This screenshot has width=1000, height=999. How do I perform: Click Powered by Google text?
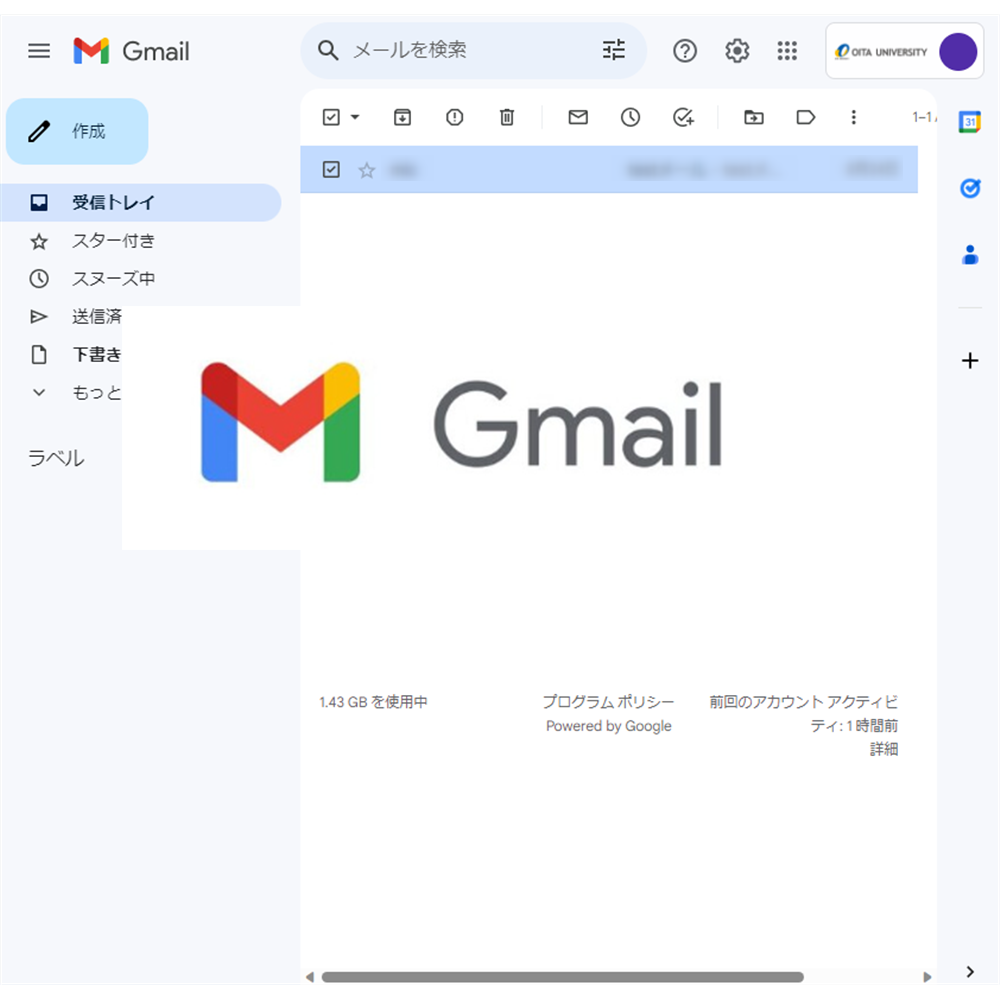pyautogui.click(x=608, y=726)
